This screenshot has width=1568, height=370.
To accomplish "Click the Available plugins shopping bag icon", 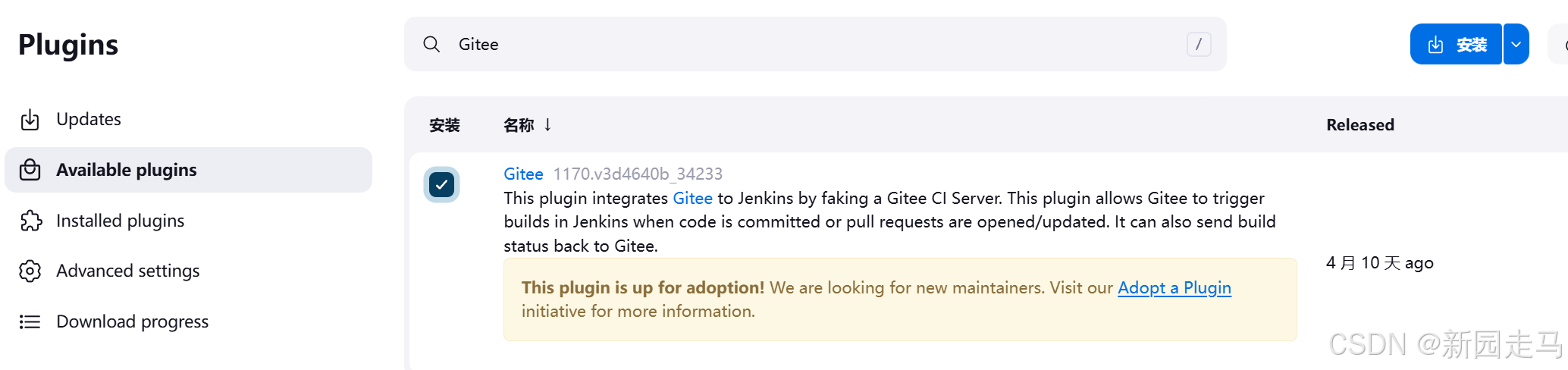I will [30, 170].
